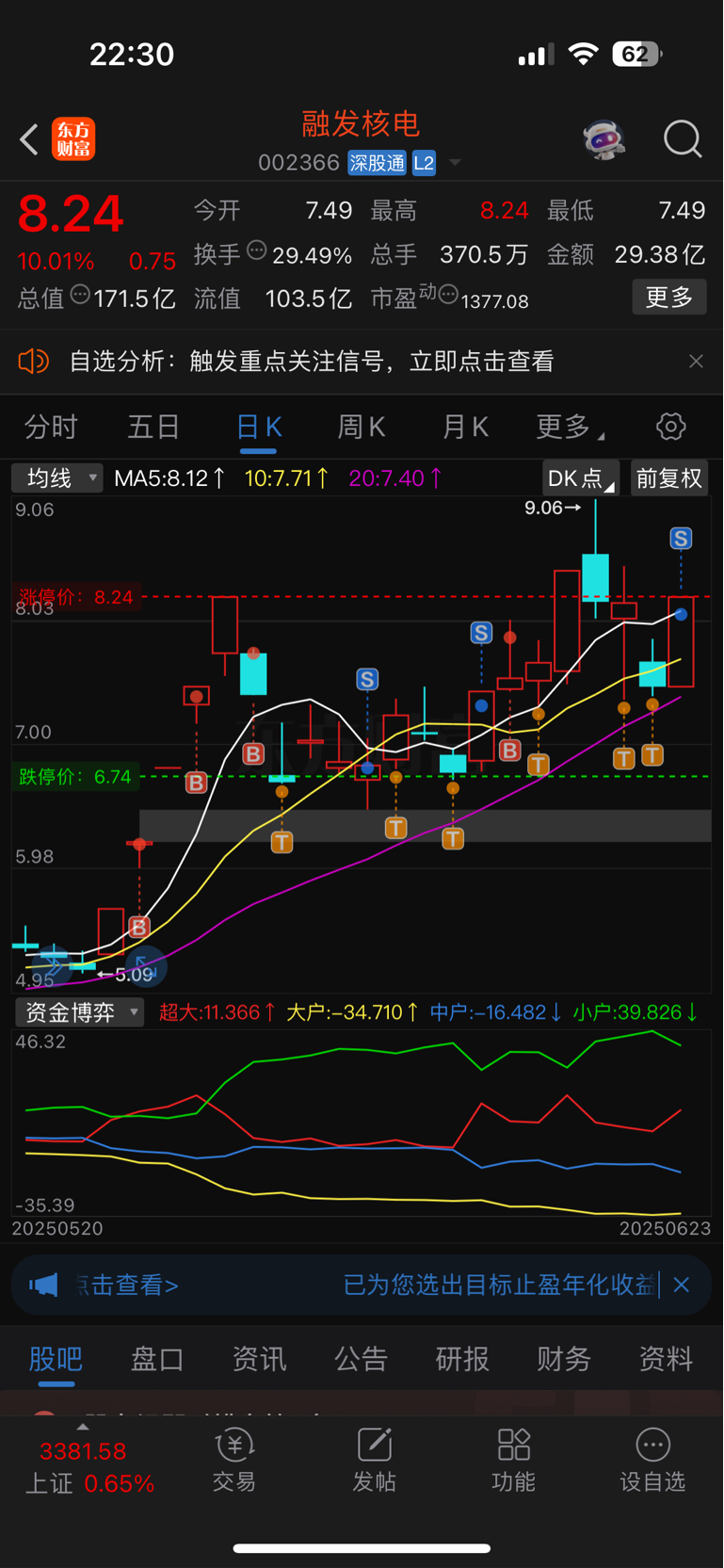Viewport: 724px width, 1568px height.
Task: Tap the 换手 info circle icon
Action: click(256, 251)
